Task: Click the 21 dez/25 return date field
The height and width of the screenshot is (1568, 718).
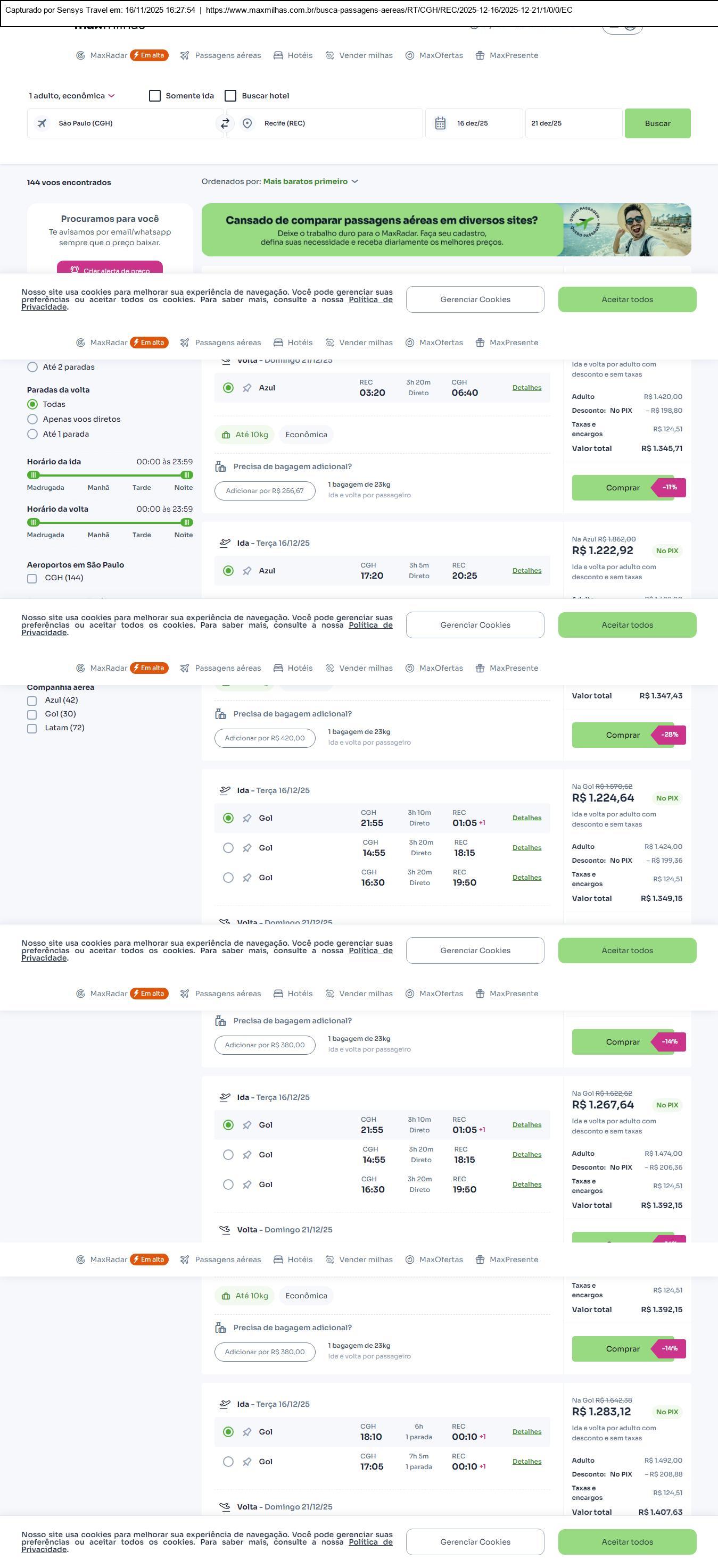Action: pyautogui.click(x=573, y=123)
